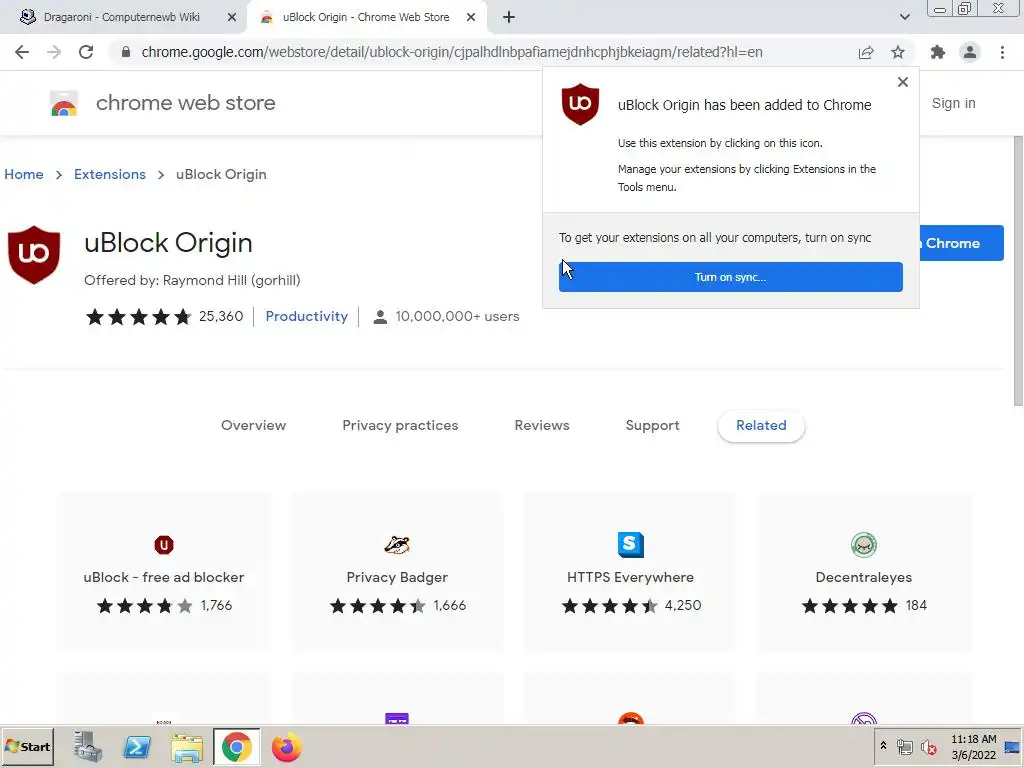This screenshot has height=768, width=1024.
Task: Open the Reviews tab
Action: click(x=542, y=425)
